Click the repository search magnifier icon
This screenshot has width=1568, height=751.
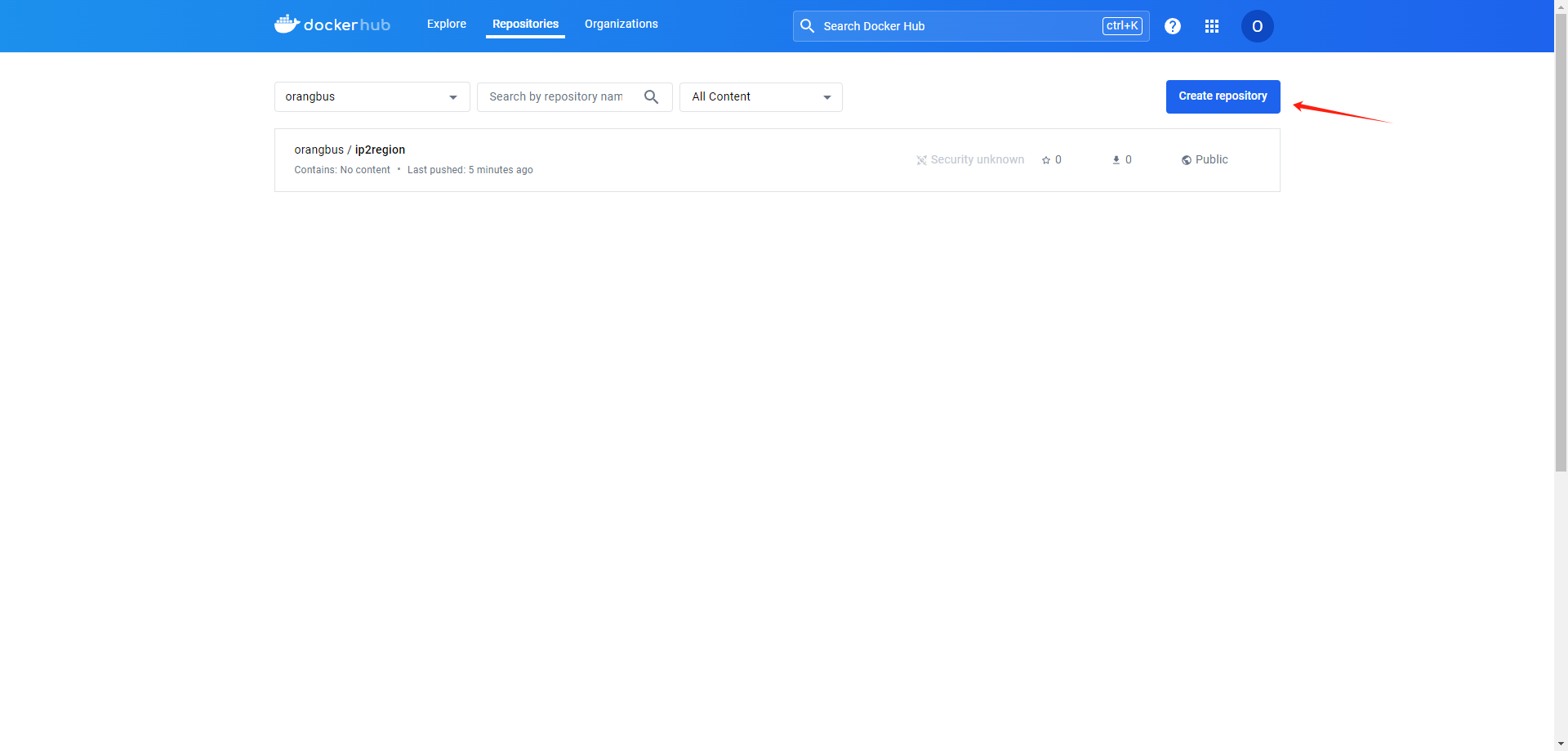[x=651, y=97]
